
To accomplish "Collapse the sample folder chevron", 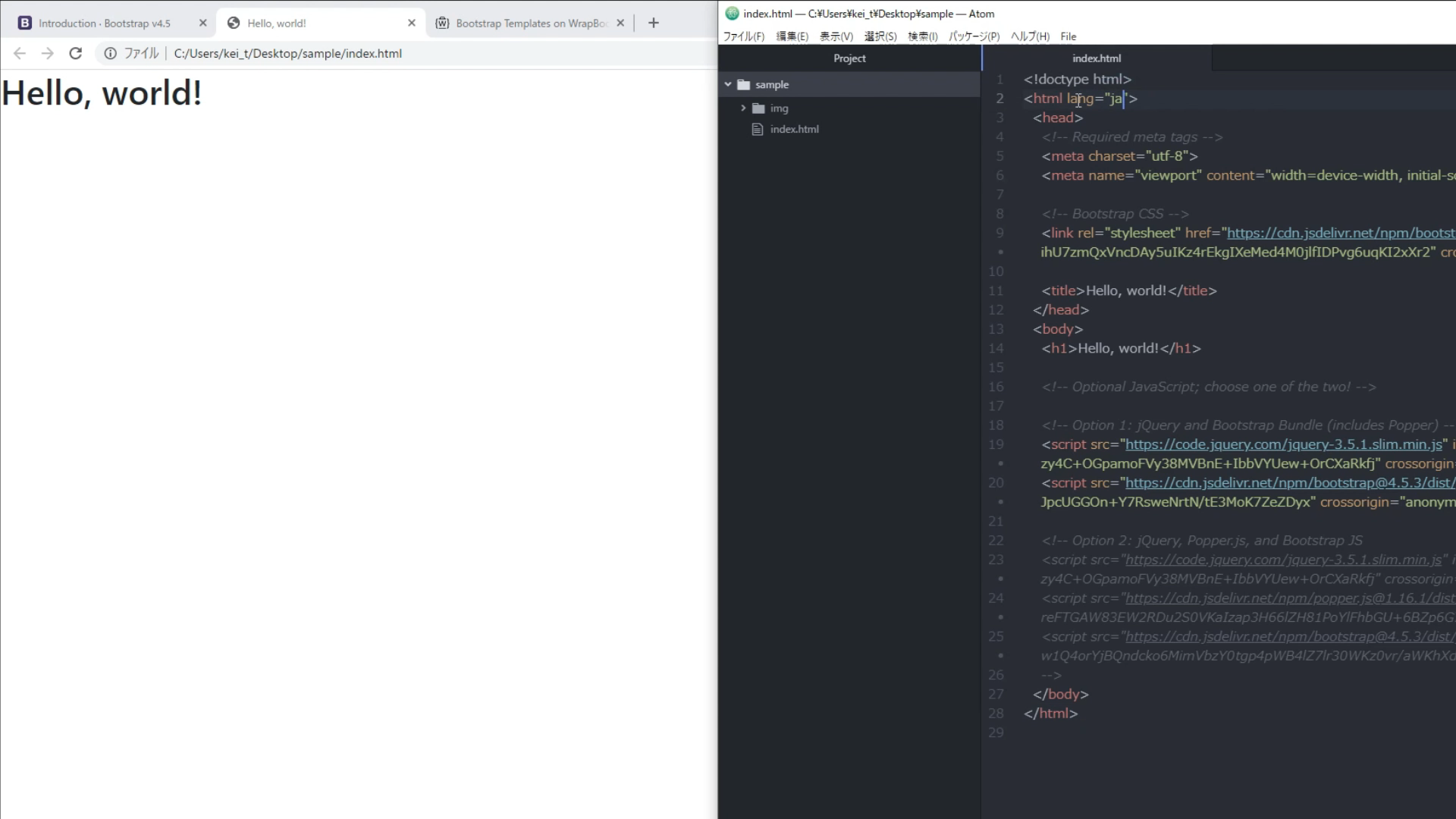I will pos(728,84).
